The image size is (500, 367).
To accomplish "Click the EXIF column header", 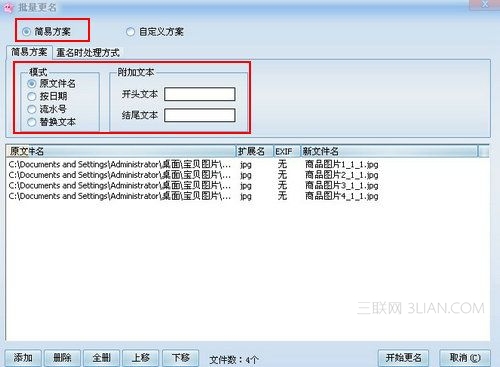I will point(287,151).
